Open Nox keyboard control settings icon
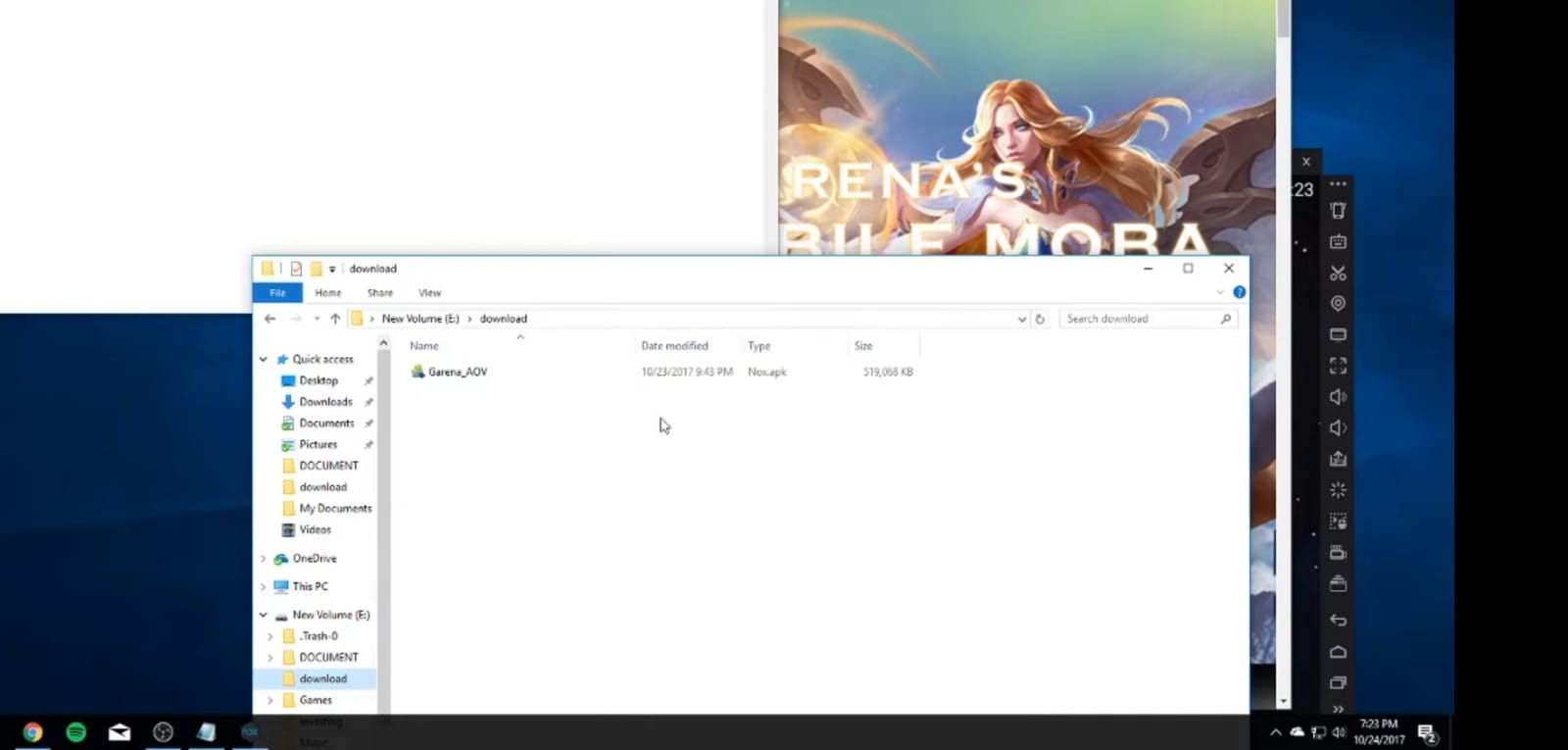The image size is (1568, 750). coord(1338,241)
